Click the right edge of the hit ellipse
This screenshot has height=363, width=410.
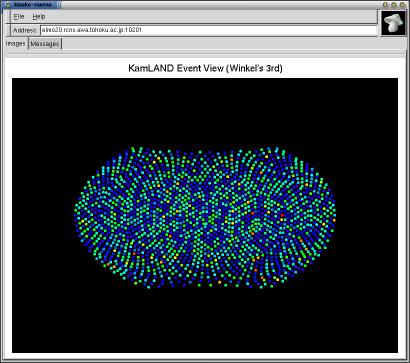334,216
